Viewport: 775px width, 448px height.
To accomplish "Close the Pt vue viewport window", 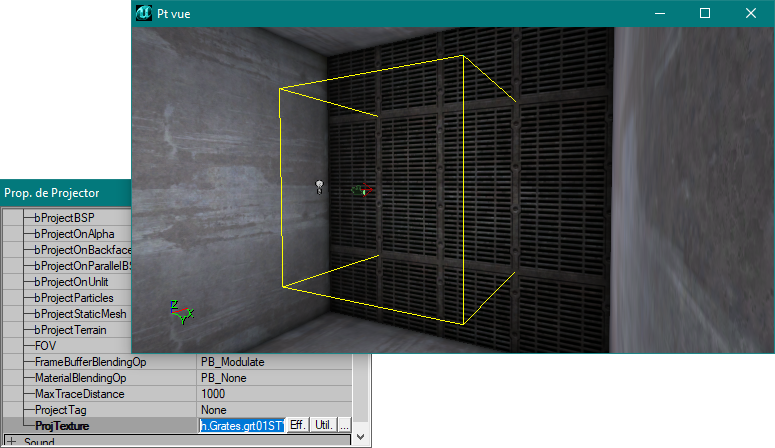I will [750, 13].
